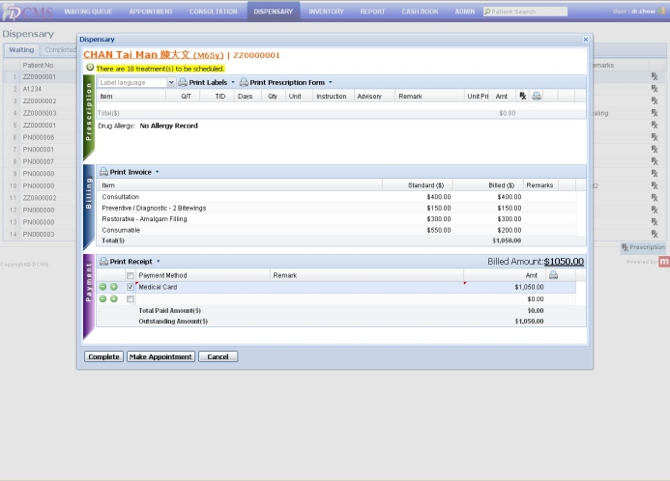Open prescription icon for row 14 PN000003
The width and height of the screenshot is (670, 481).
pos(654,234)
